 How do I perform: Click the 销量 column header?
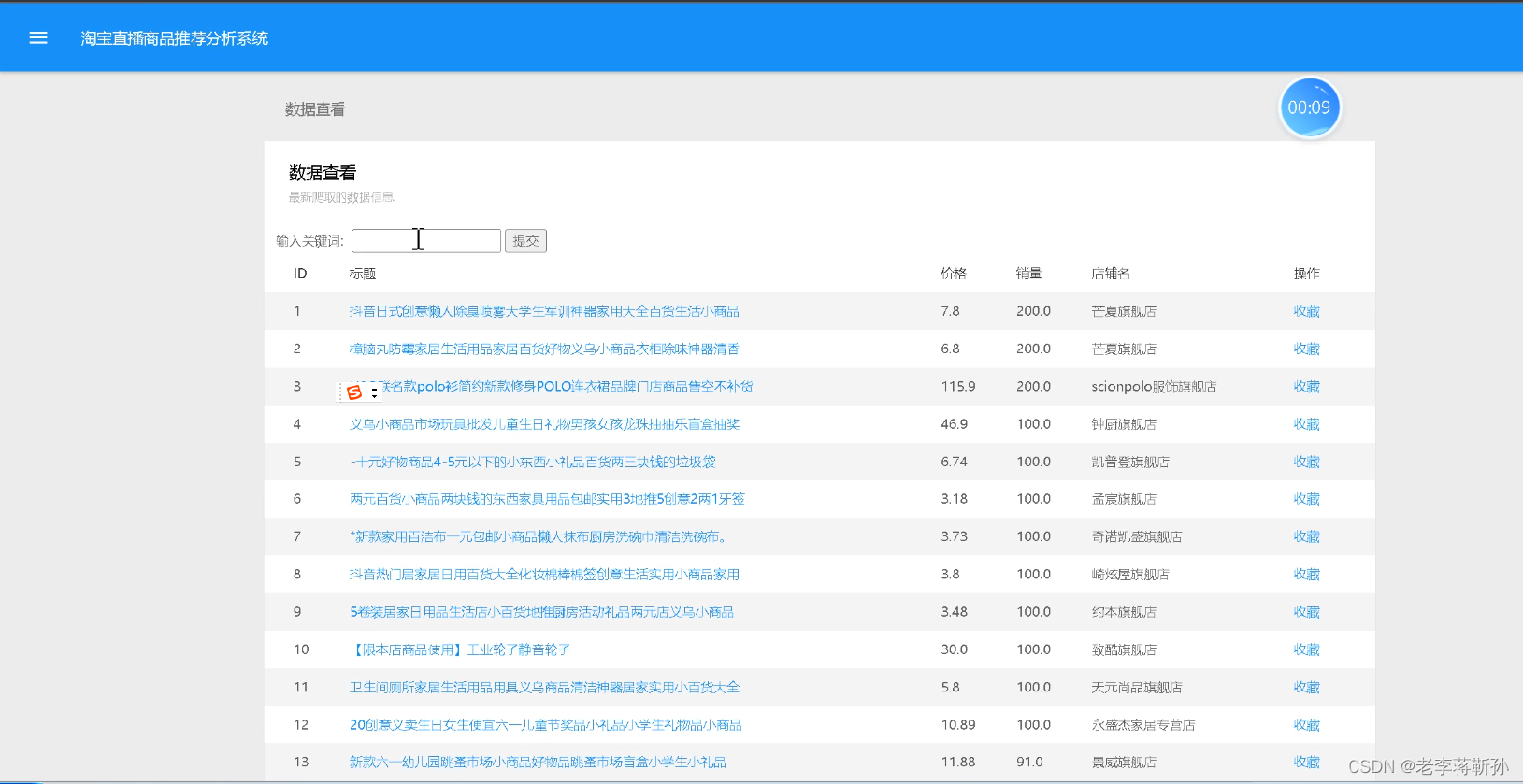[x=1029, y=274]
